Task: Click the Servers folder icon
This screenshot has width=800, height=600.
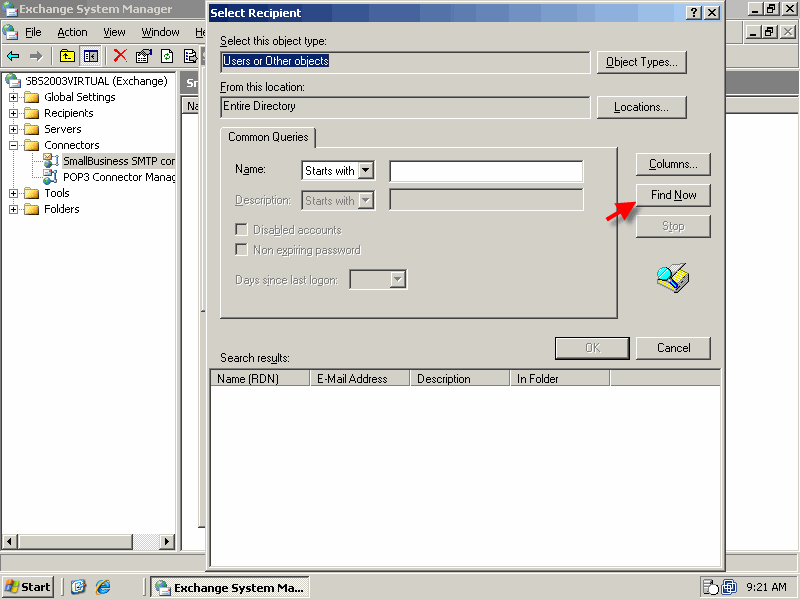Action: (x=32, y=129)
